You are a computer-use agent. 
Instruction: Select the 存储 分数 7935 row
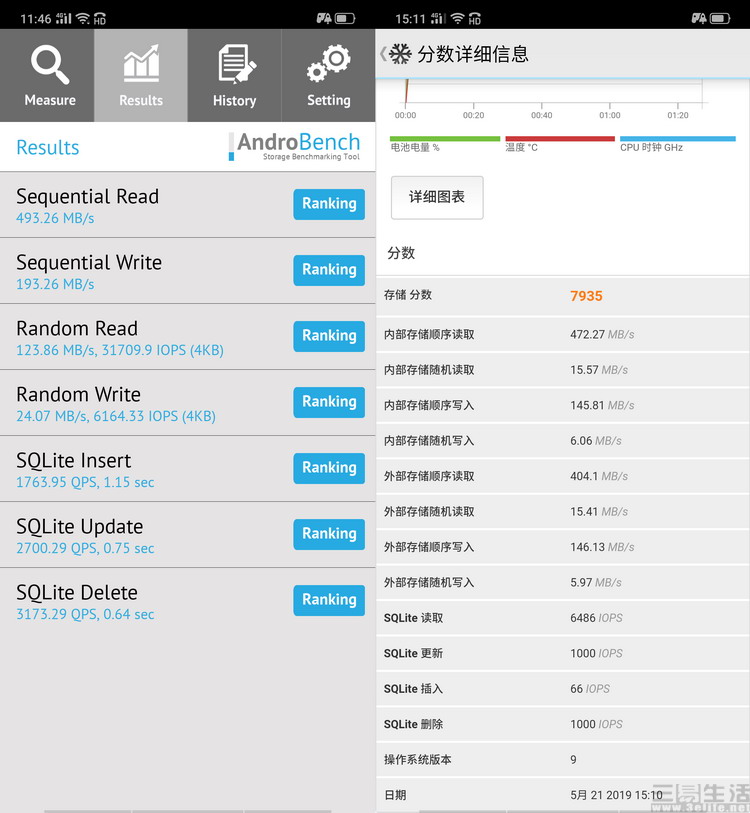[x=562, y=296]
